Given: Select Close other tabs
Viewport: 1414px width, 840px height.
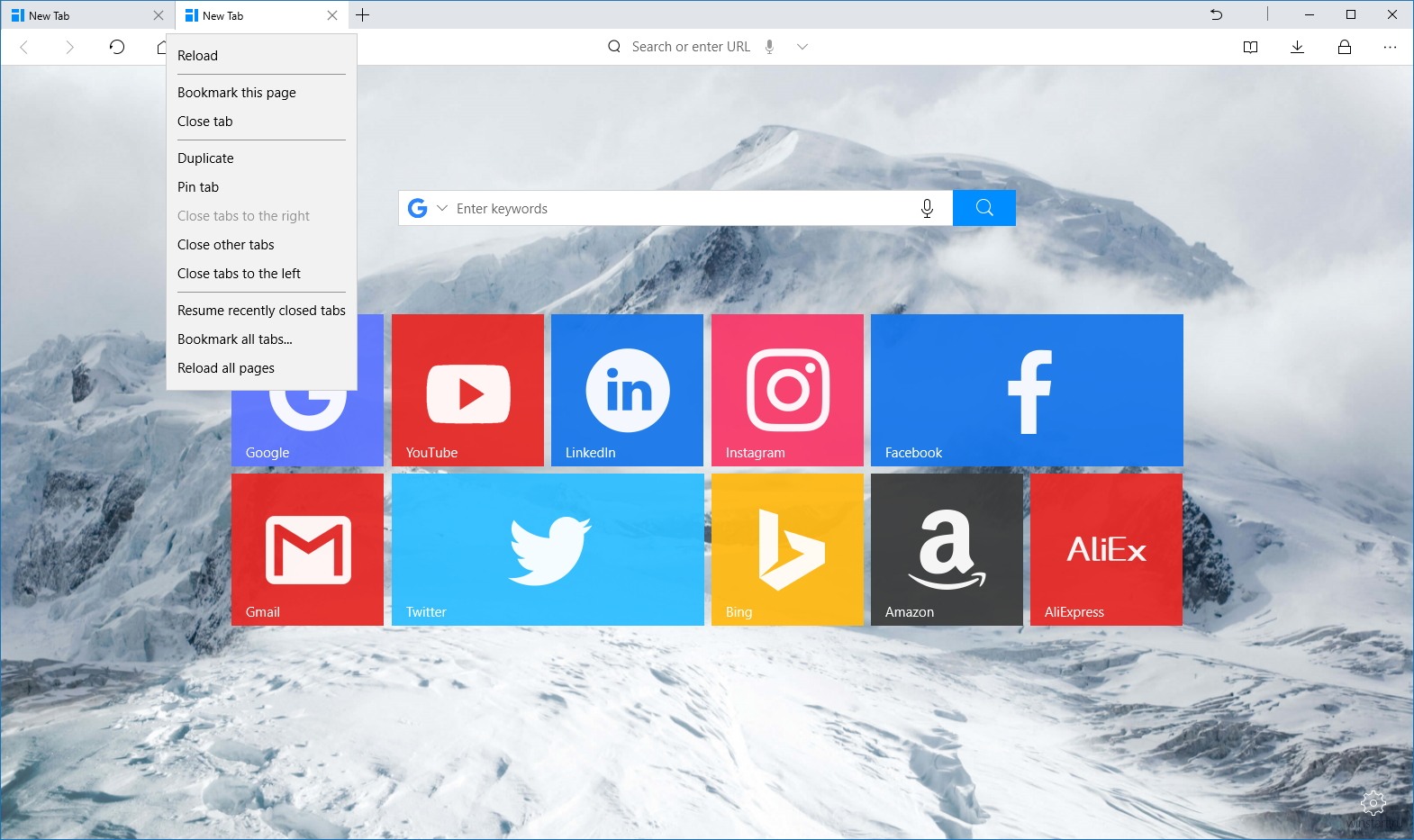Looking at the screenshot, I should pos(261,245).
